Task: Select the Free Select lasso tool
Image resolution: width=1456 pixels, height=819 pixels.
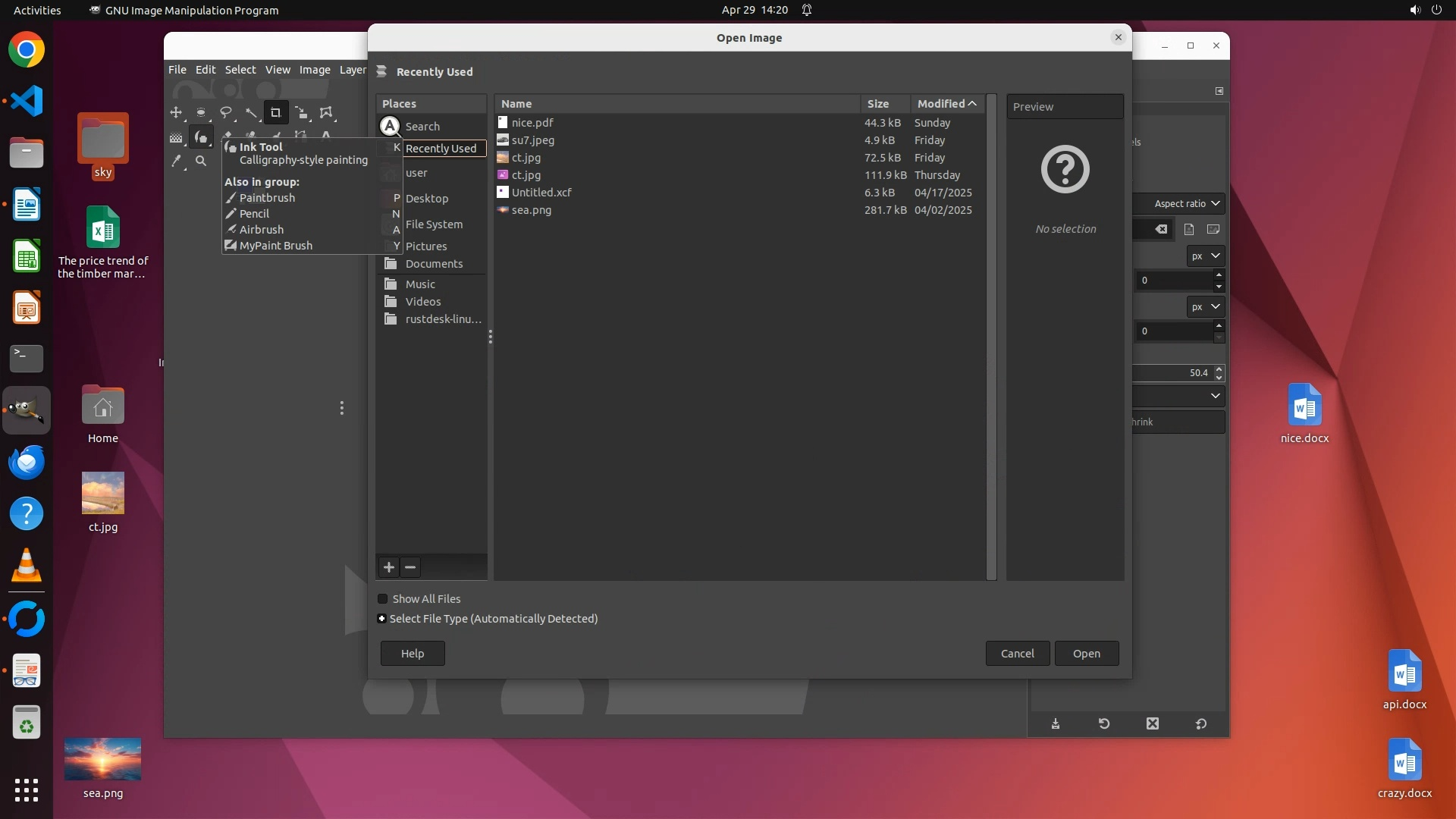Action: coord(226,113)
